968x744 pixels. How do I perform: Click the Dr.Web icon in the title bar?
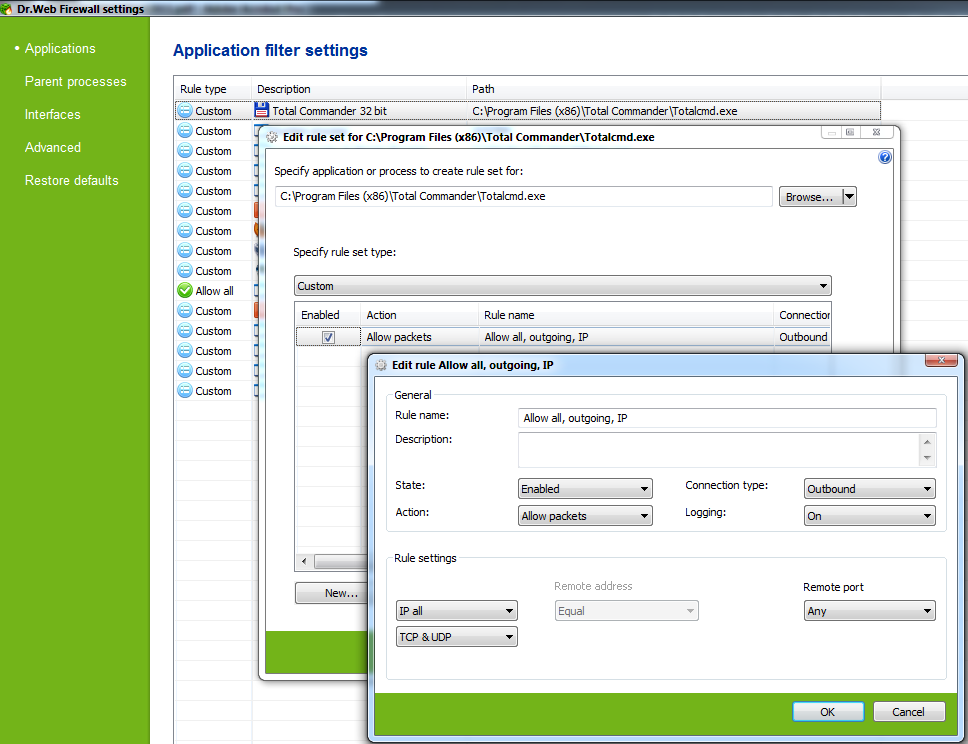(x=6, y=9)
